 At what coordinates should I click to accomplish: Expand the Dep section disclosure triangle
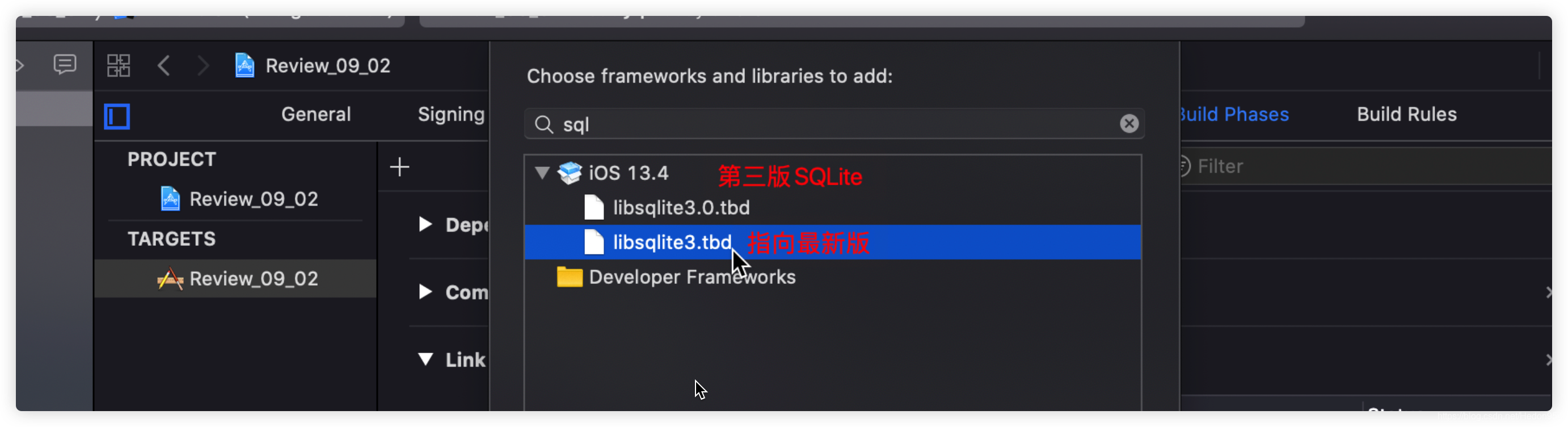(425, 225)
